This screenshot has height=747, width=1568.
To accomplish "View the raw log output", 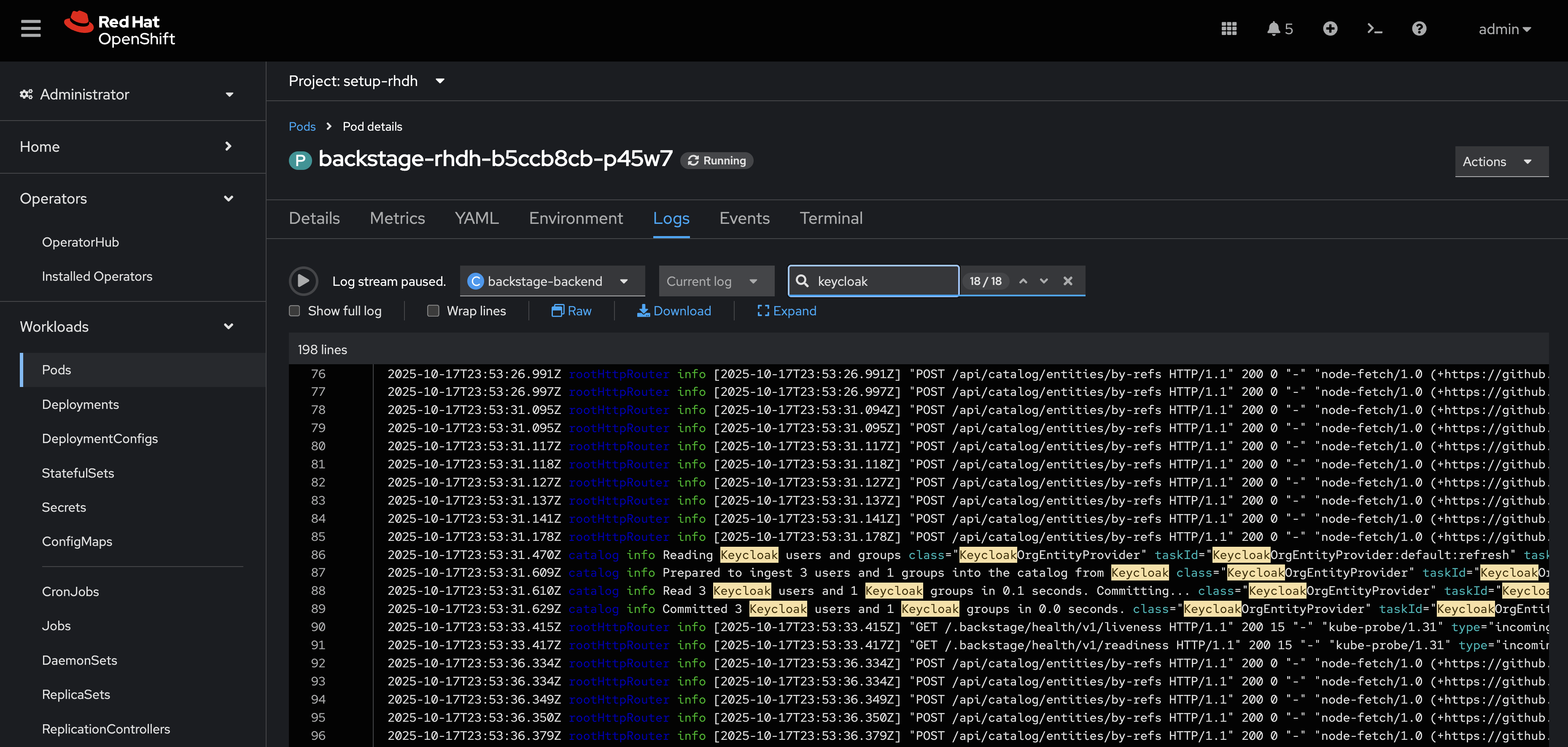I will 571,311.
